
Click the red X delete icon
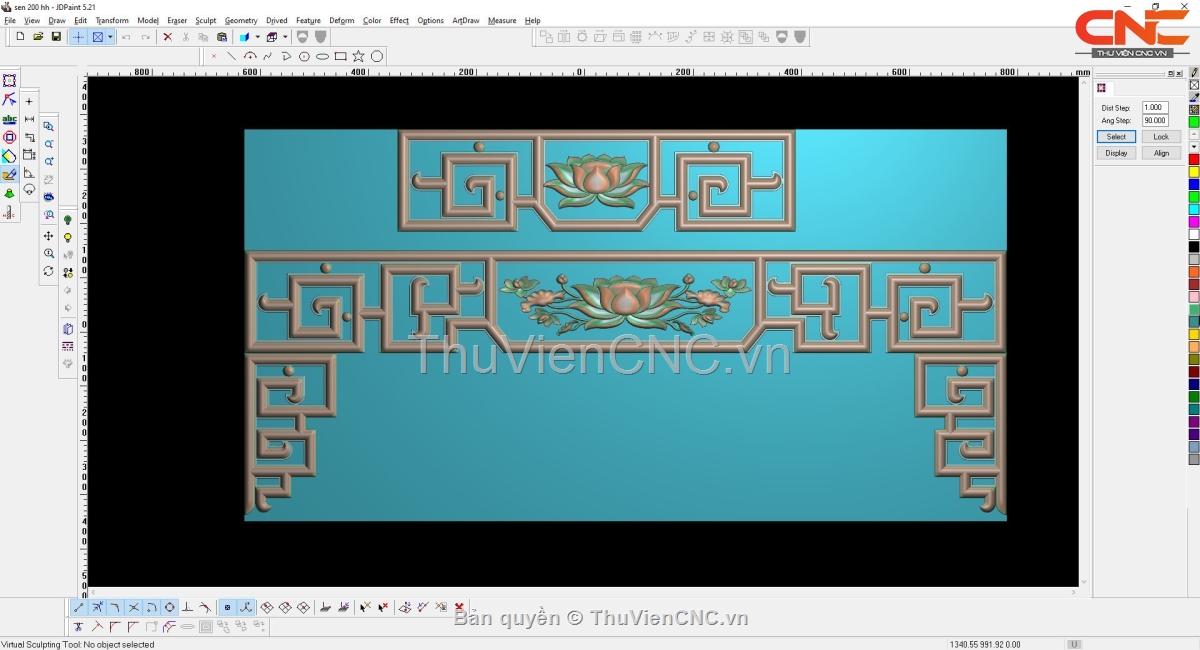click(167, 37)
